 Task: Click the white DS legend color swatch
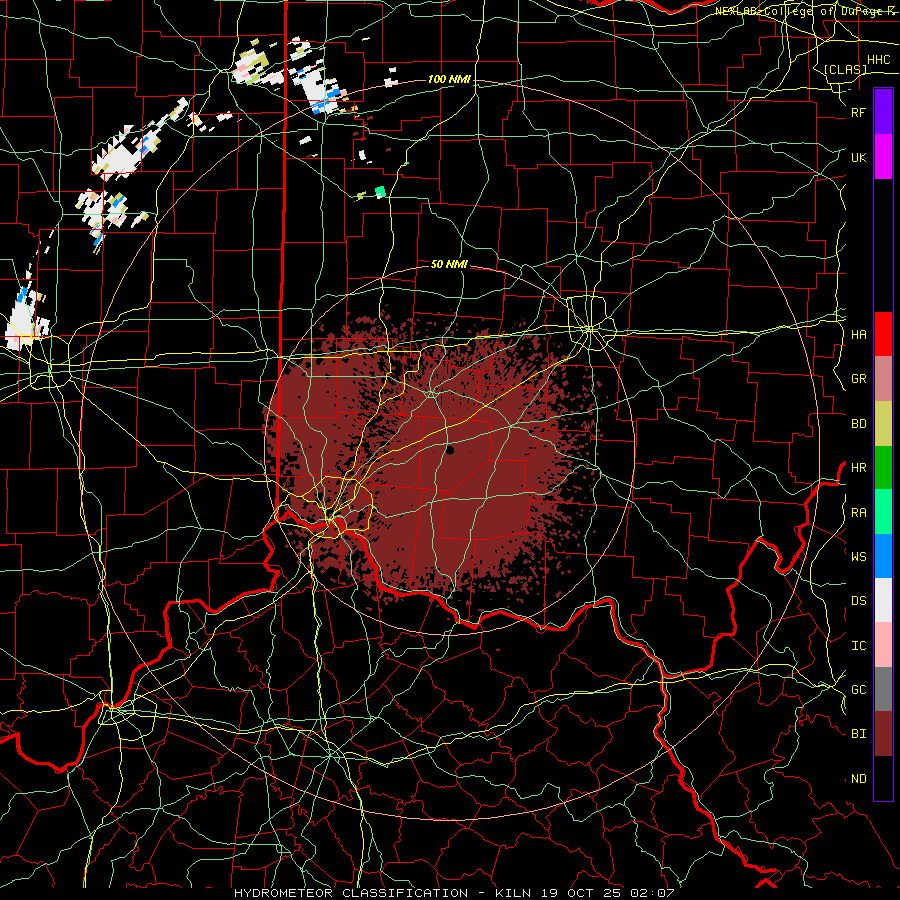pyautogui.click(x=883, y=600)
